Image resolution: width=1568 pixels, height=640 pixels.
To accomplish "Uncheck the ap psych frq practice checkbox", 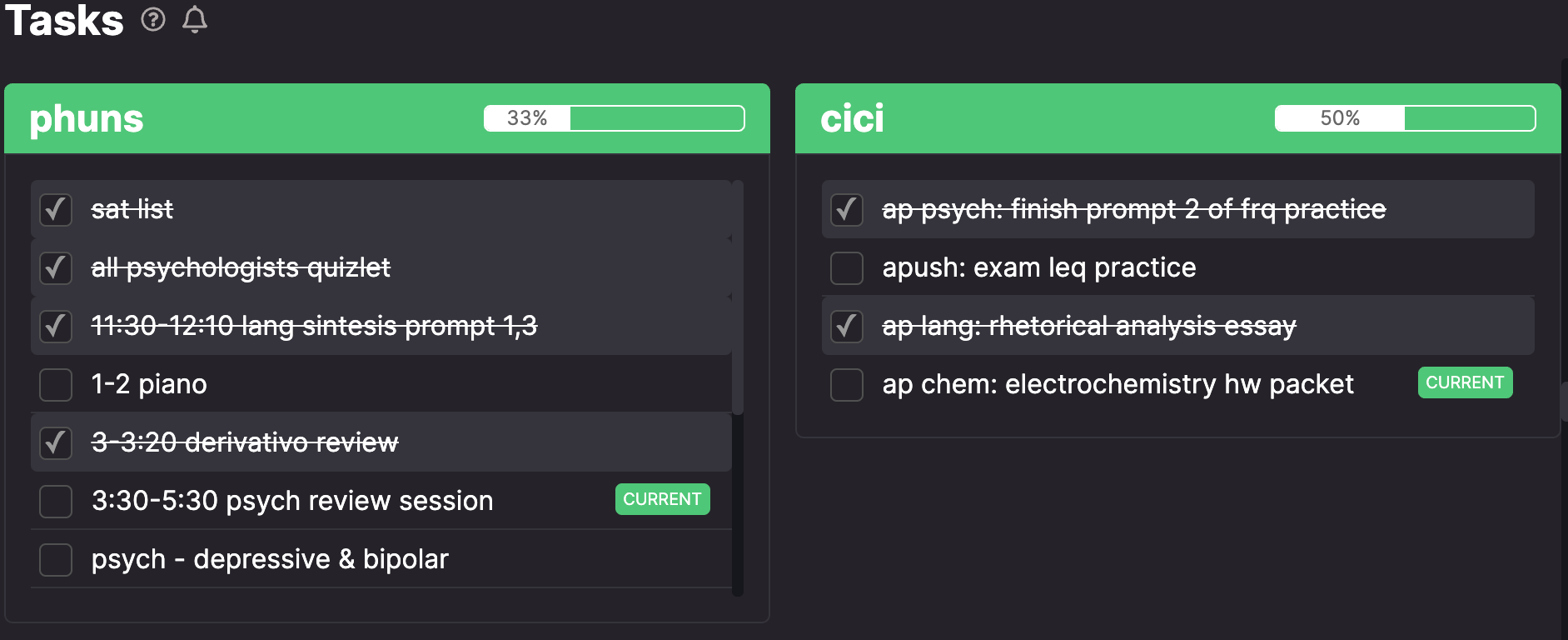I will 847,209.
